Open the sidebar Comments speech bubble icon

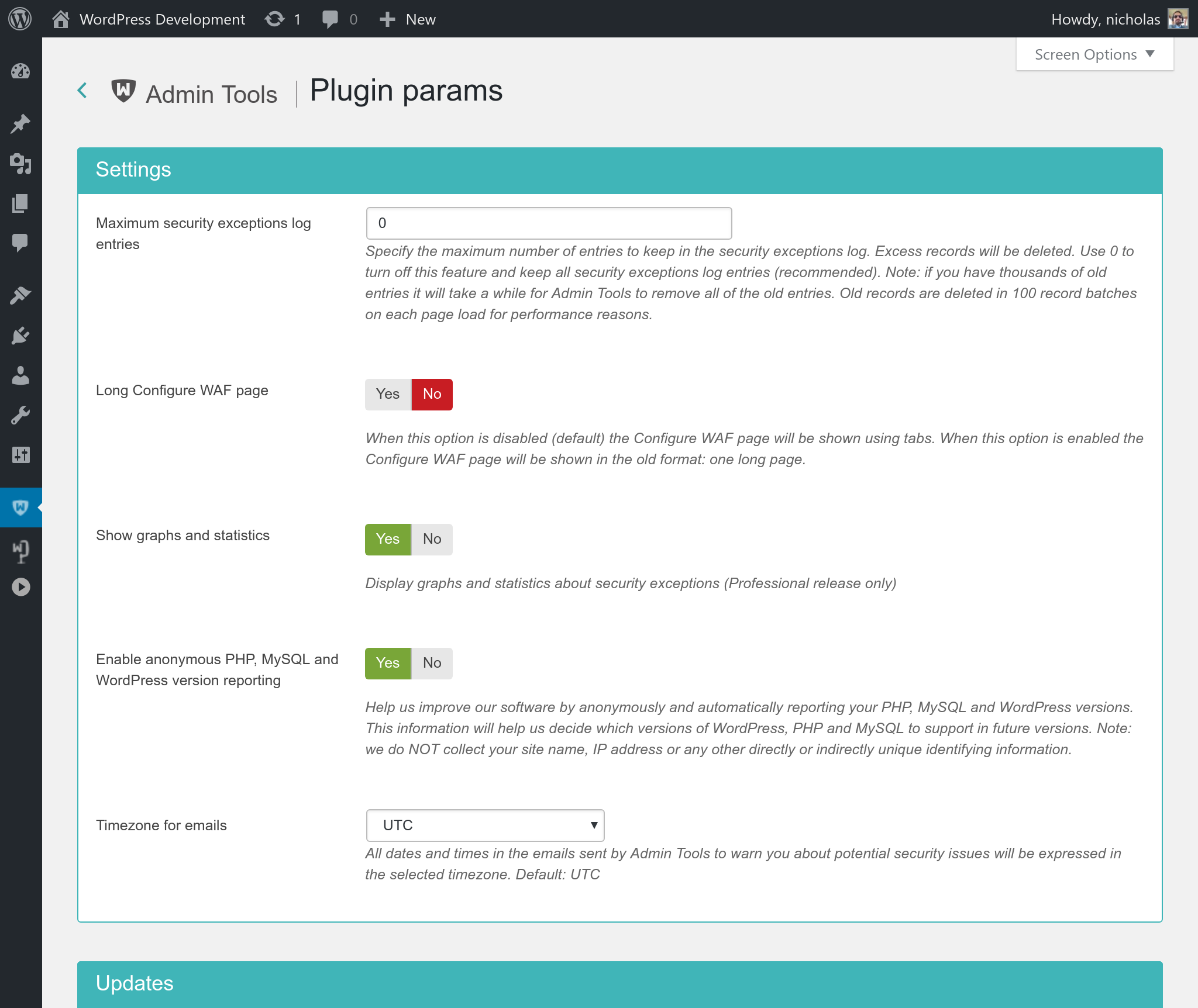point(20,242)
